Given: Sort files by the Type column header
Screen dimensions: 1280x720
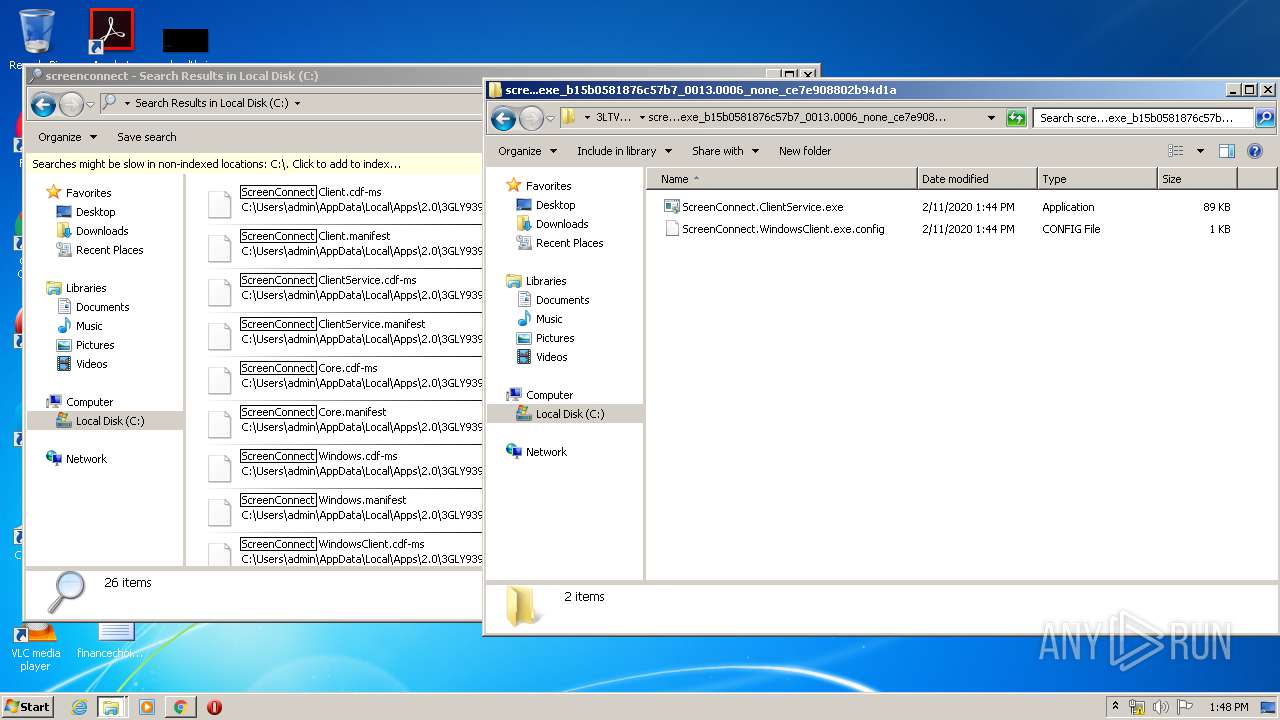Looking at the screenshot, I should coord(1097,179).
